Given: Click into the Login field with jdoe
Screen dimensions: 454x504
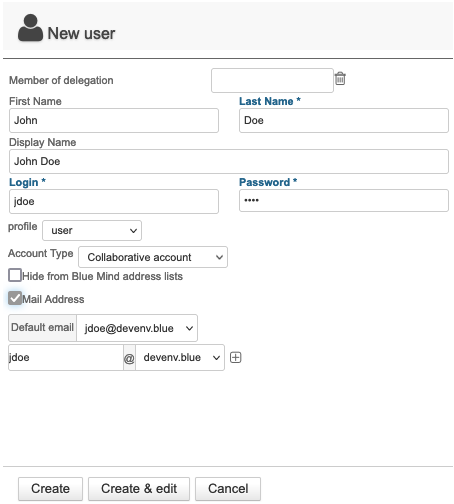Looking at the screenshot, I should coord(114,201).
